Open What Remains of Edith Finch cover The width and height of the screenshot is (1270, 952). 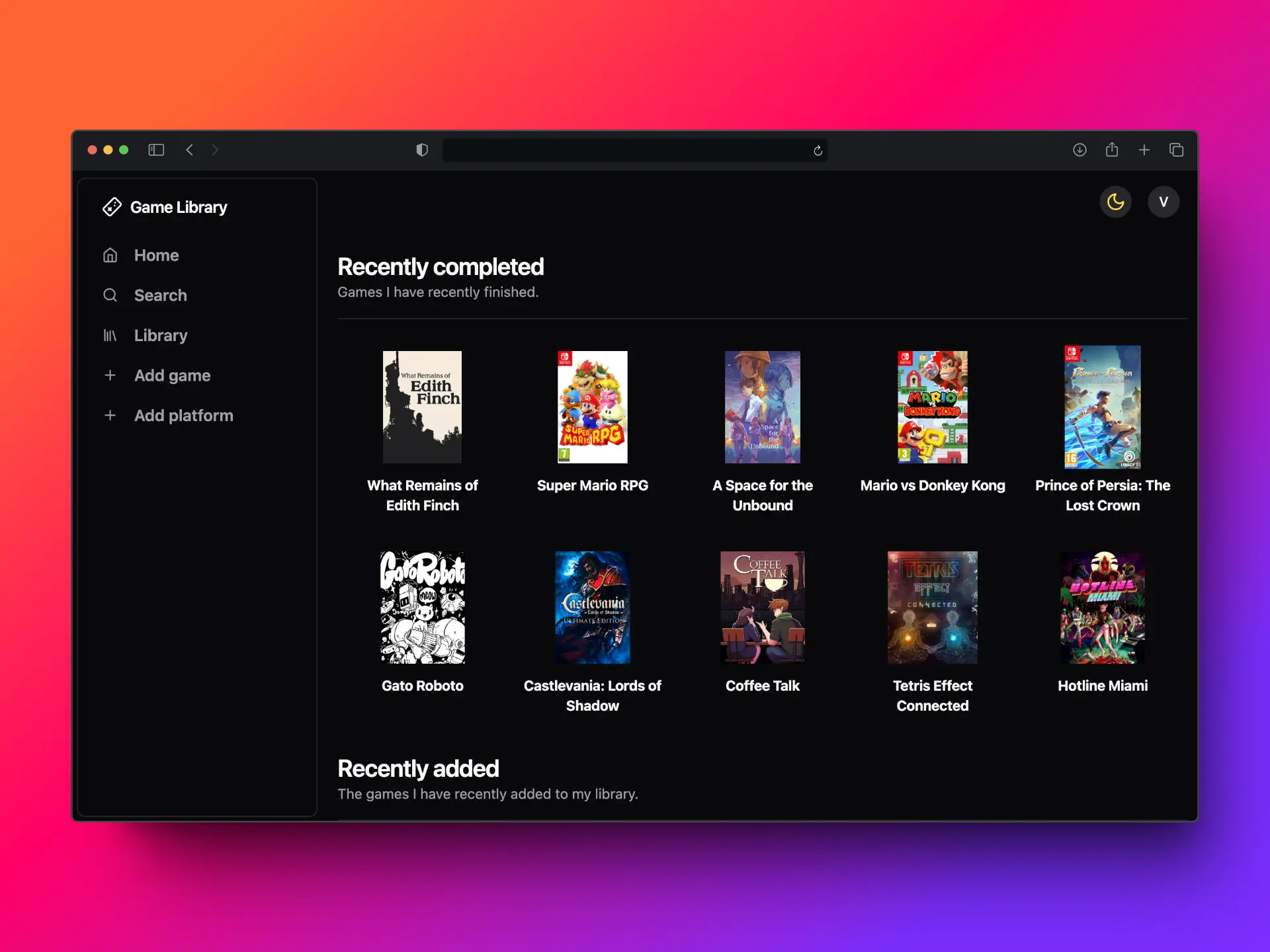[x=422, y=407]
